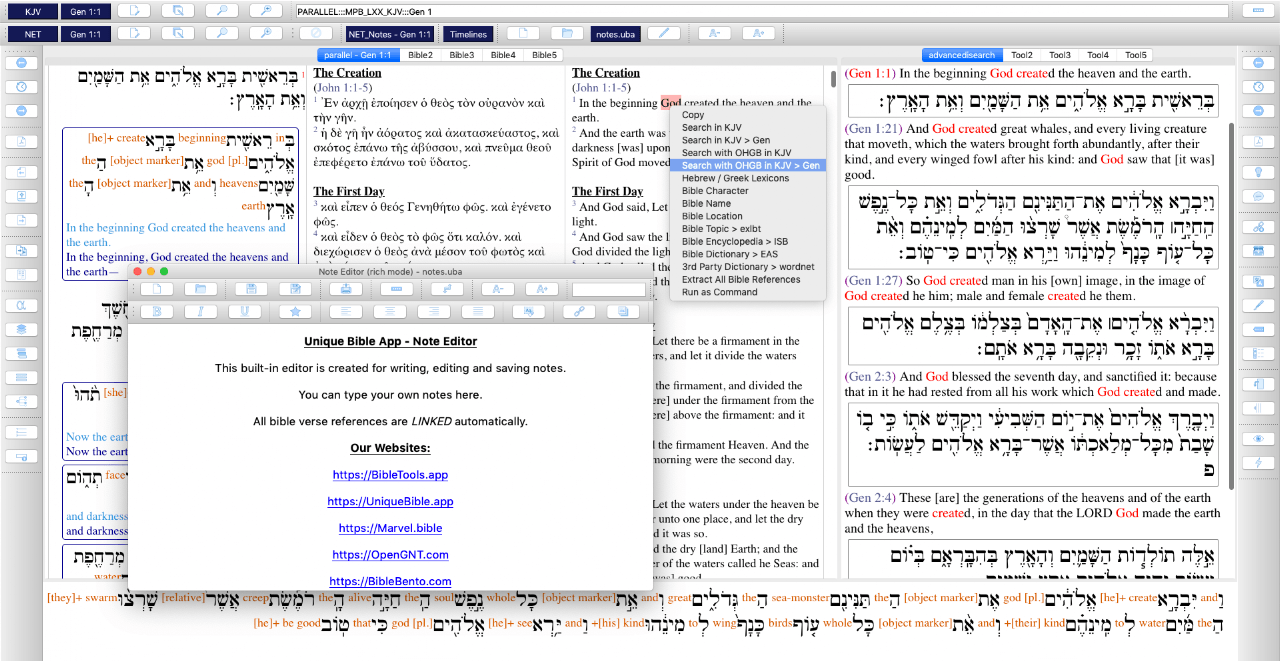Click Note Editor A+ increase font icon
Image resolution: width=1280 pixels, height=661 pixels.
click(541, 289)
